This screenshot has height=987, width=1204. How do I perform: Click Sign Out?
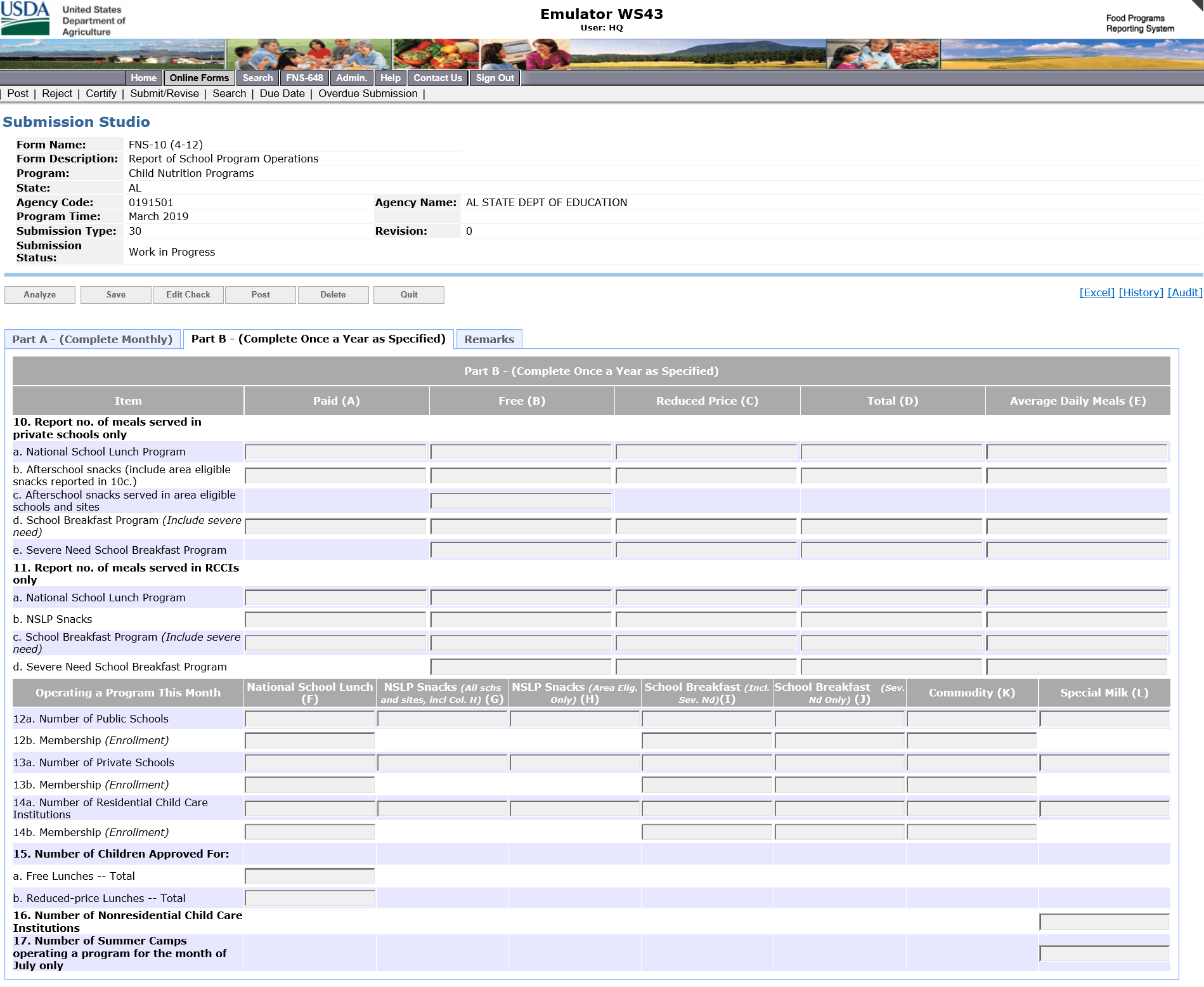(495, 78)
